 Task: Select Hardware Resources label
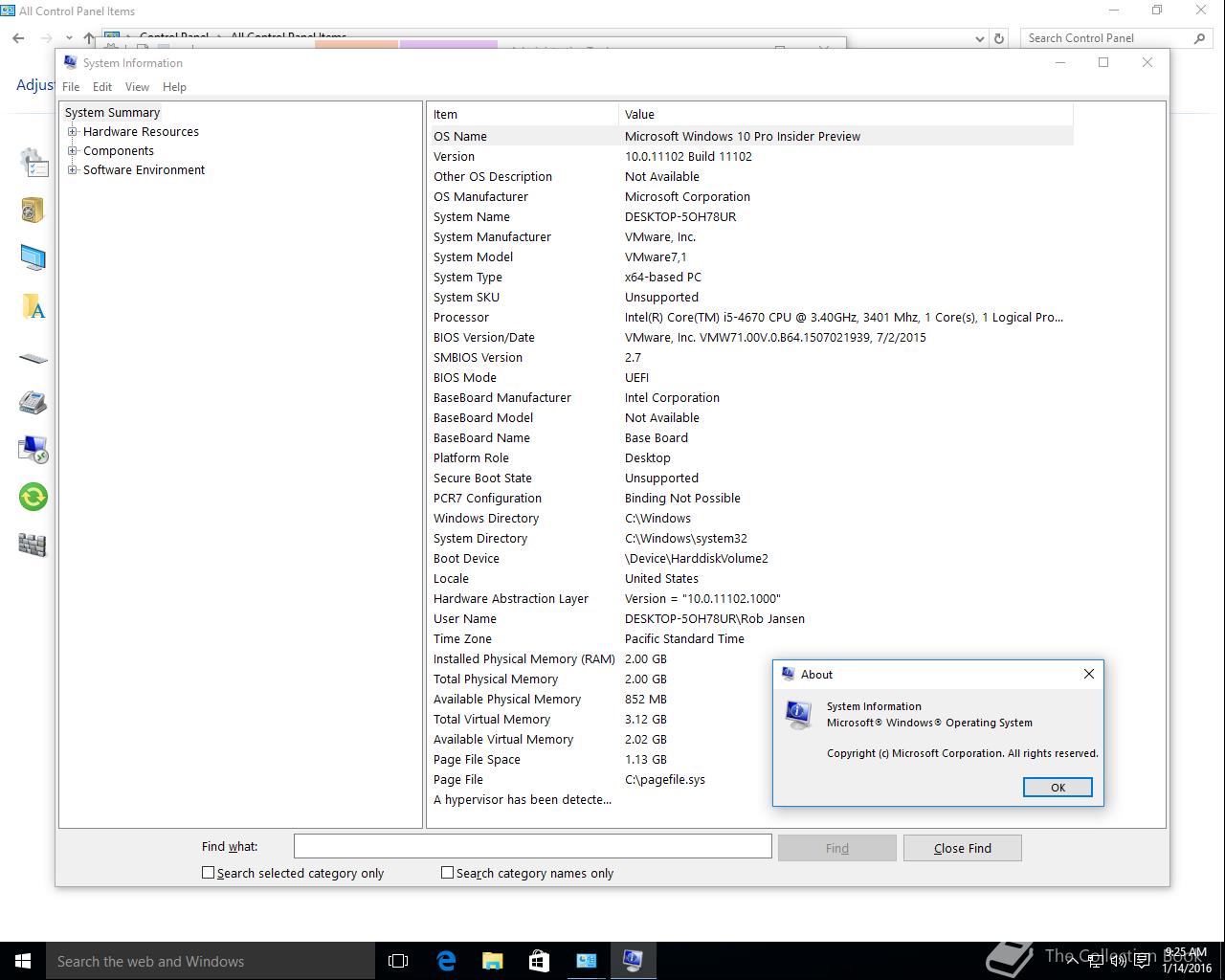click(141, 132)
